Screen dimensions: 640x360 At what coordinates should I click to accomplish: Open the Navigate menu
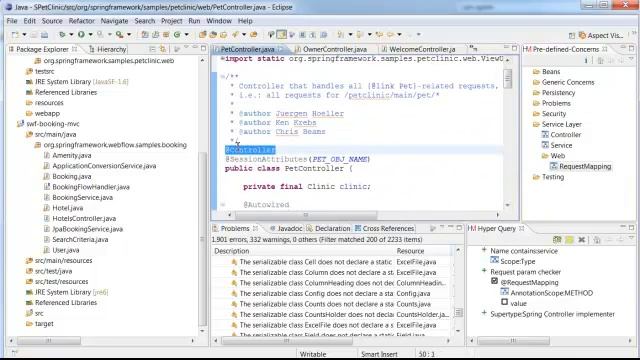coord(114,21)
